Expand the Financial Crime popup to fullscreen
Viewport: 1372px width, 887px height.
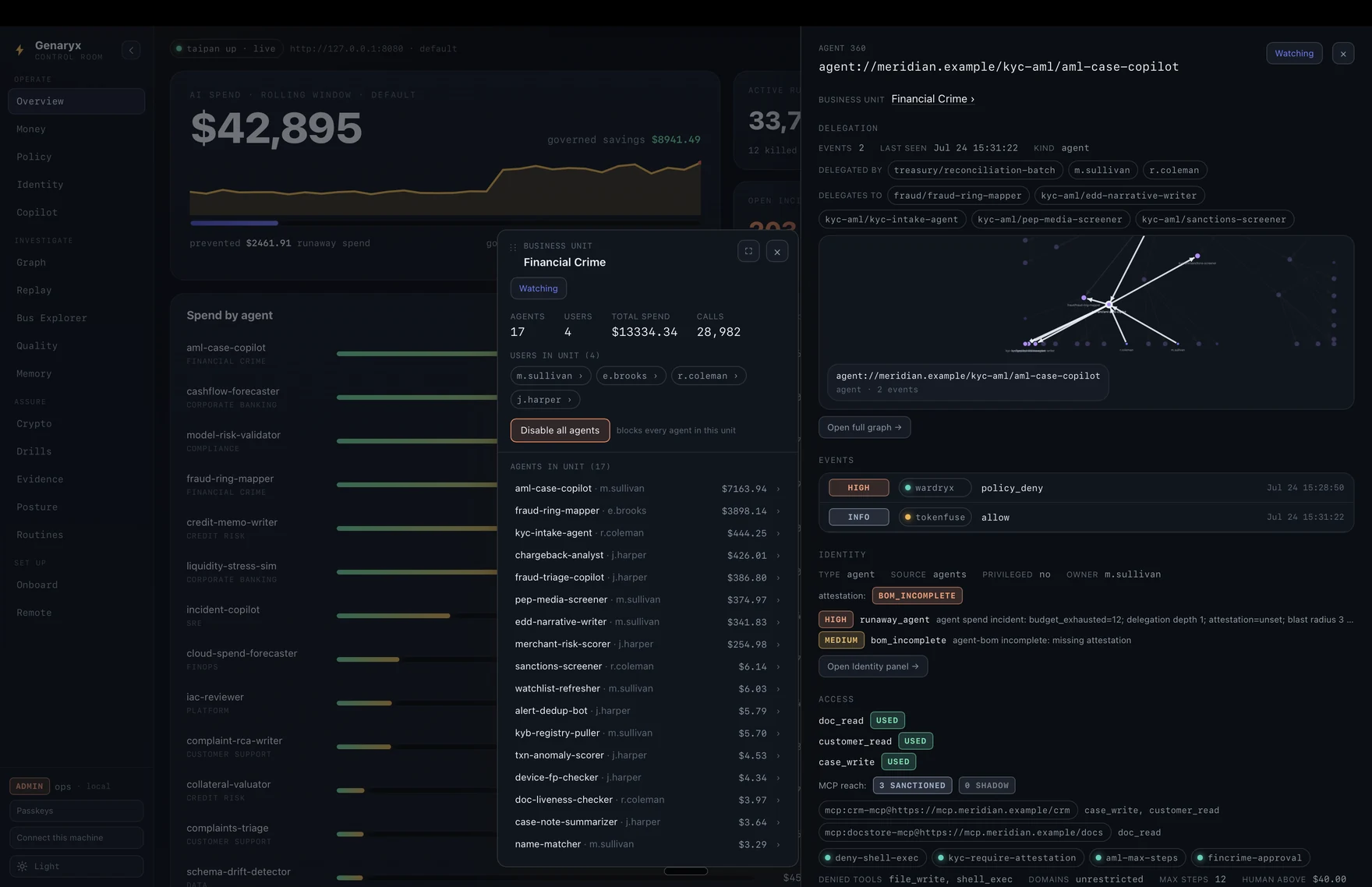pos(748,251)
